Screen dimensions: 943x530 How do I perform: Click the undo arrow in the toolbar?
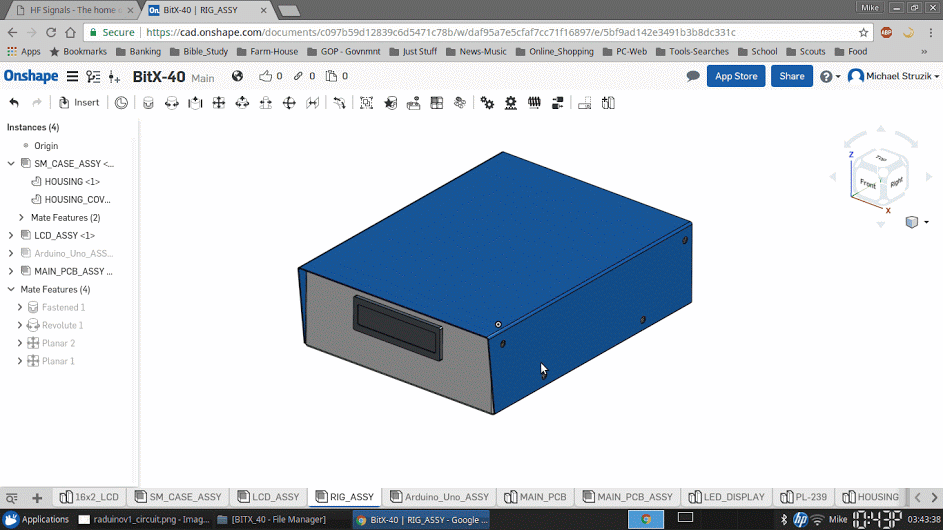pos(14,102)
